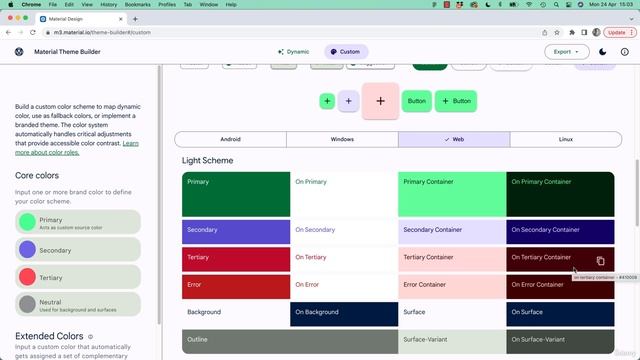This screenshot has width=640, height=360.
Task: Select the Web platform tab
Action: 454,139
